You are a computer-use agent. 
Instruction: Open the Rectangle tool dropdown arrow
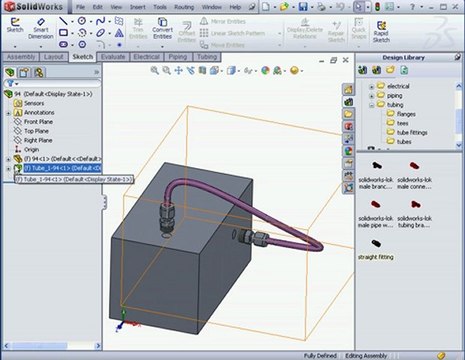coord(72,33)
